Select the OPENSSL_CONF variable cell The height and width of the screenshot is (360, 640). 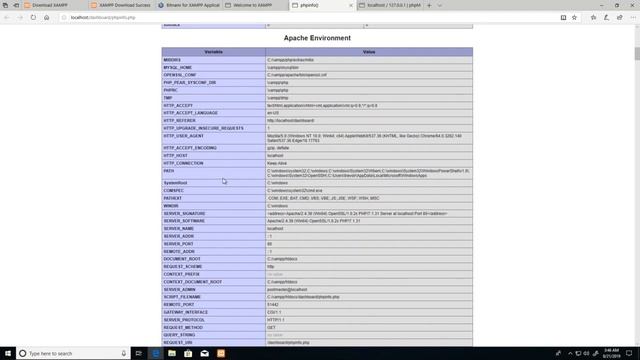point(213,75)
